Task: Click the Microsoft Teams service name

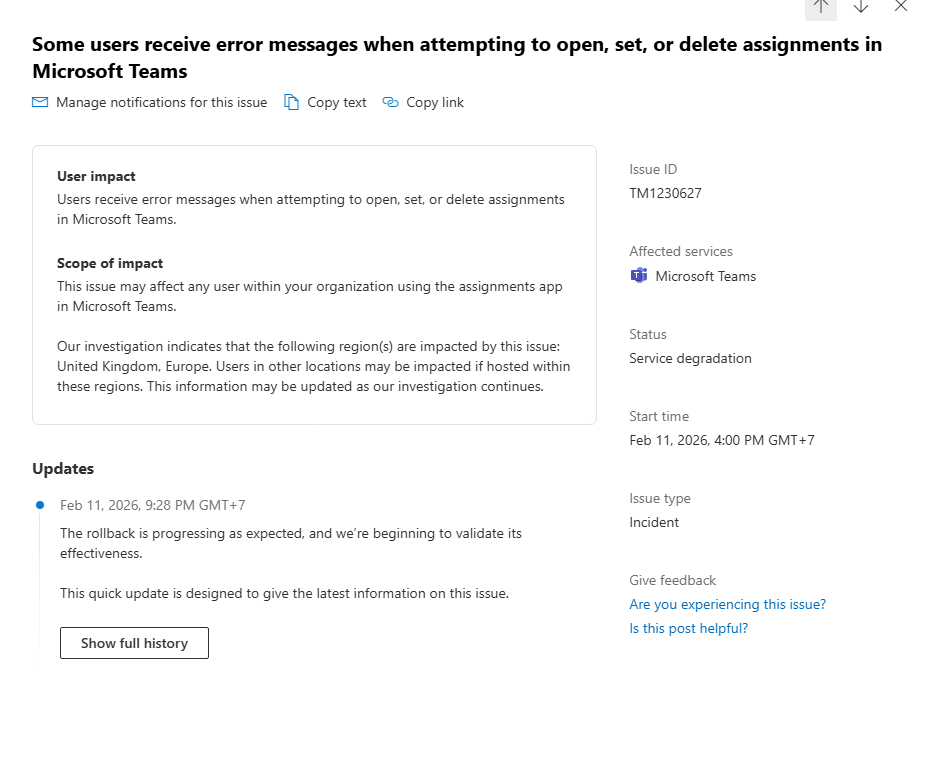Action: (x=706, y=276)
